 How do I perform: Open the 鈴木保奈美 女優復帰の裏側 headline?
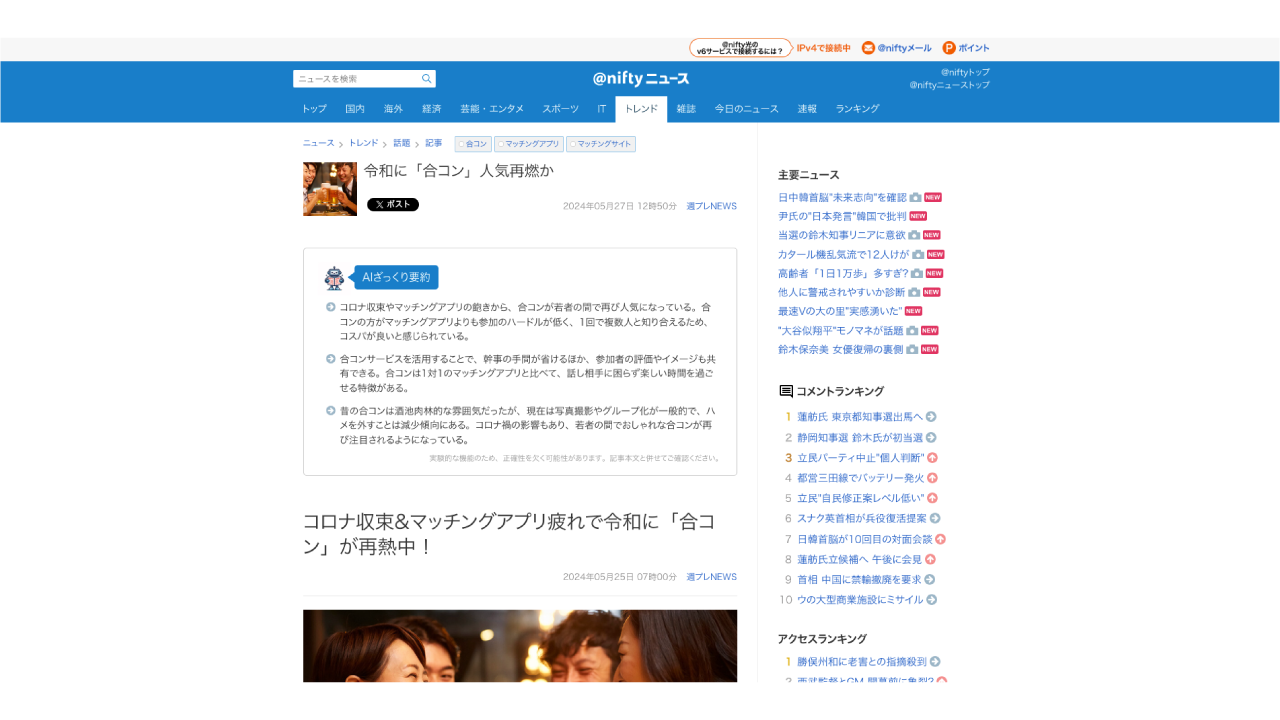point(840,350)
